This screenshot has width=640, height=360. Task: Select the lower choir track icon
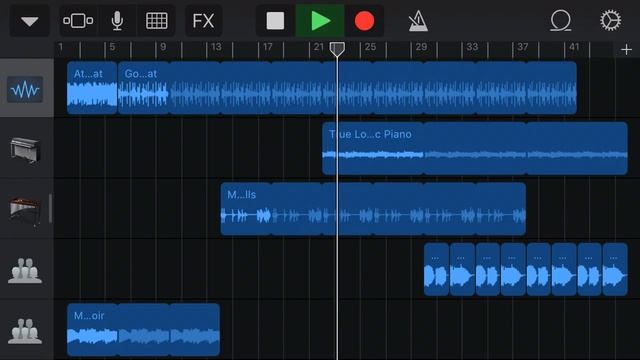coord(25,331)
